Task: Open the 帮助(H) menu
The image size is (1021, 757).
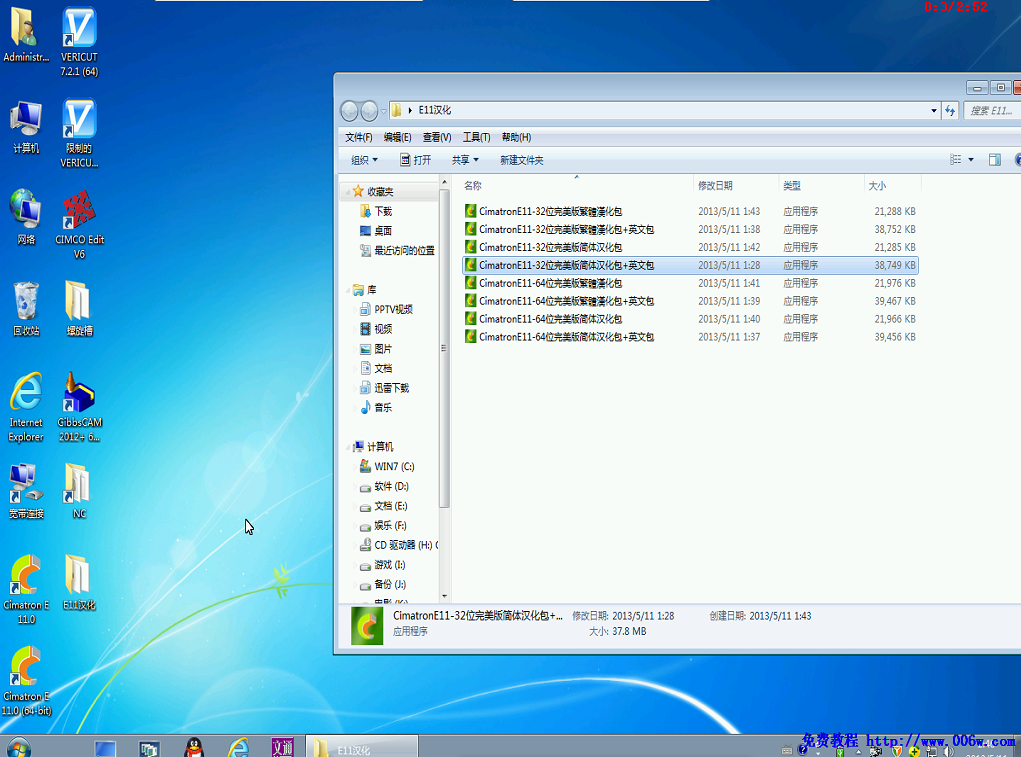Action: click(516, 137)
